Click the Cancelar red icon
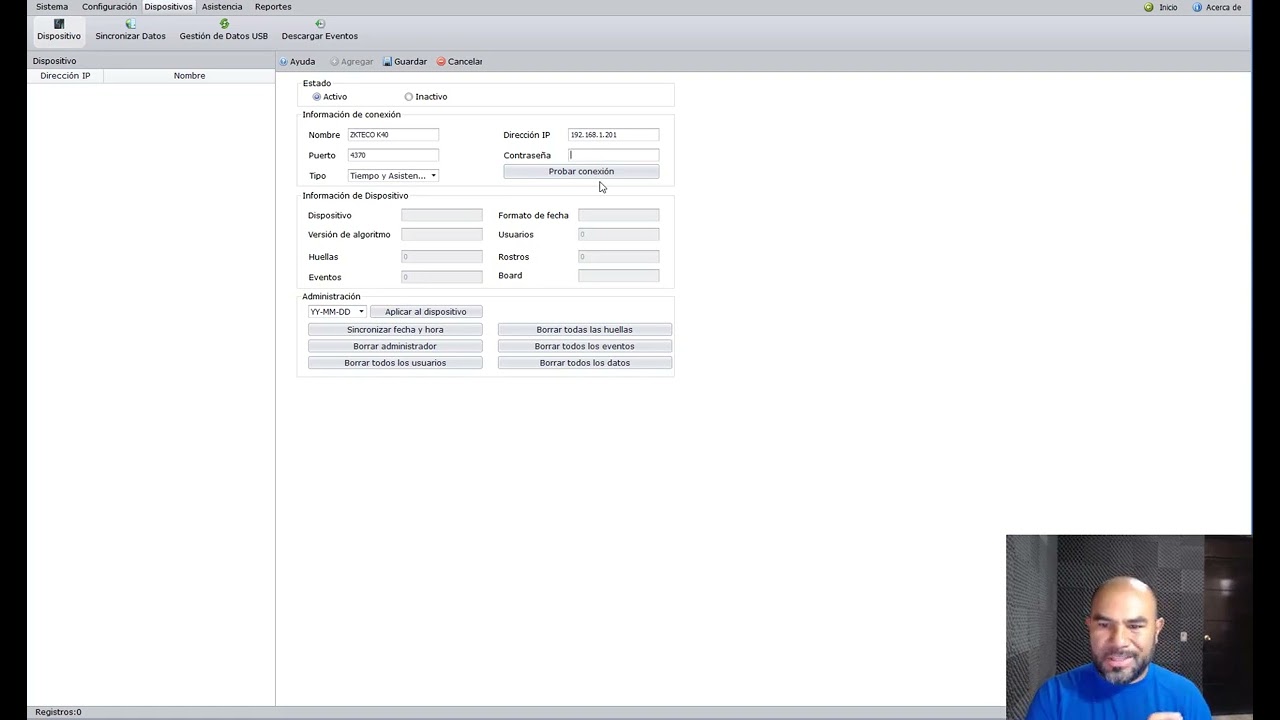1280x720 pixels. [x=441, y=62]
